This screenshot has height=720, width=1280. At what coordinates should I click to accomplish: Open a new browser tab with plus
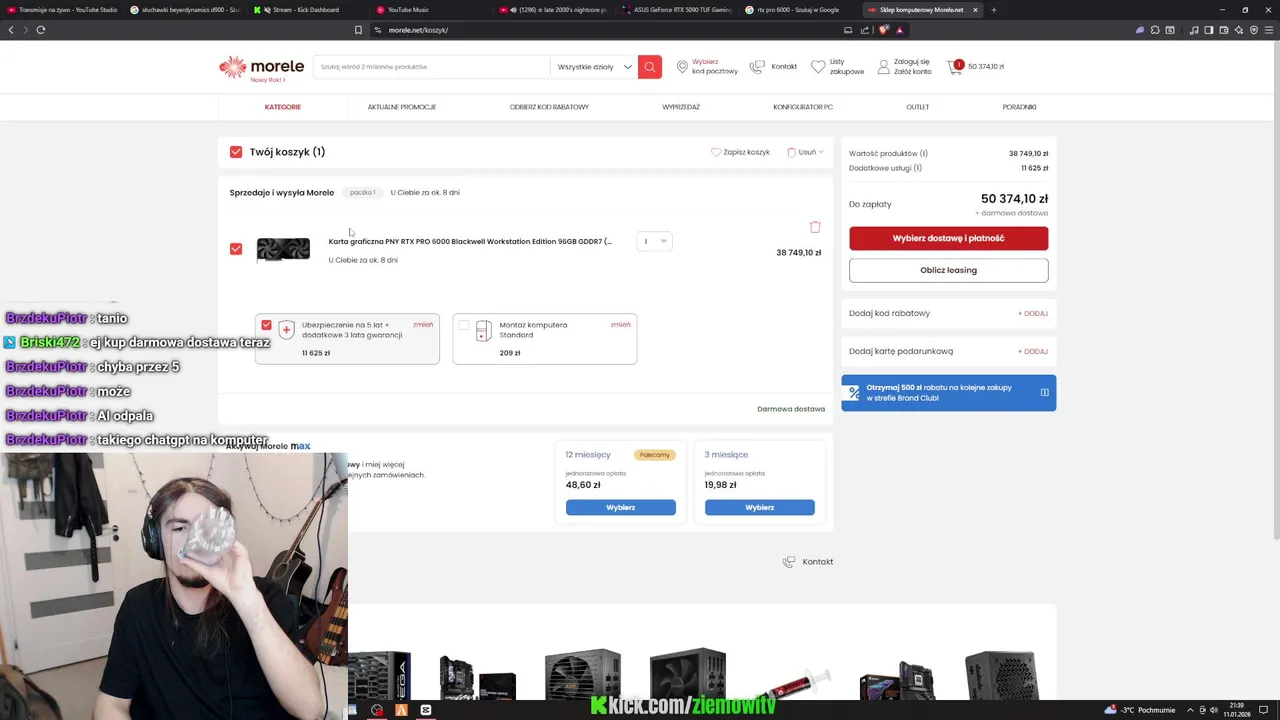pos(993,10)
